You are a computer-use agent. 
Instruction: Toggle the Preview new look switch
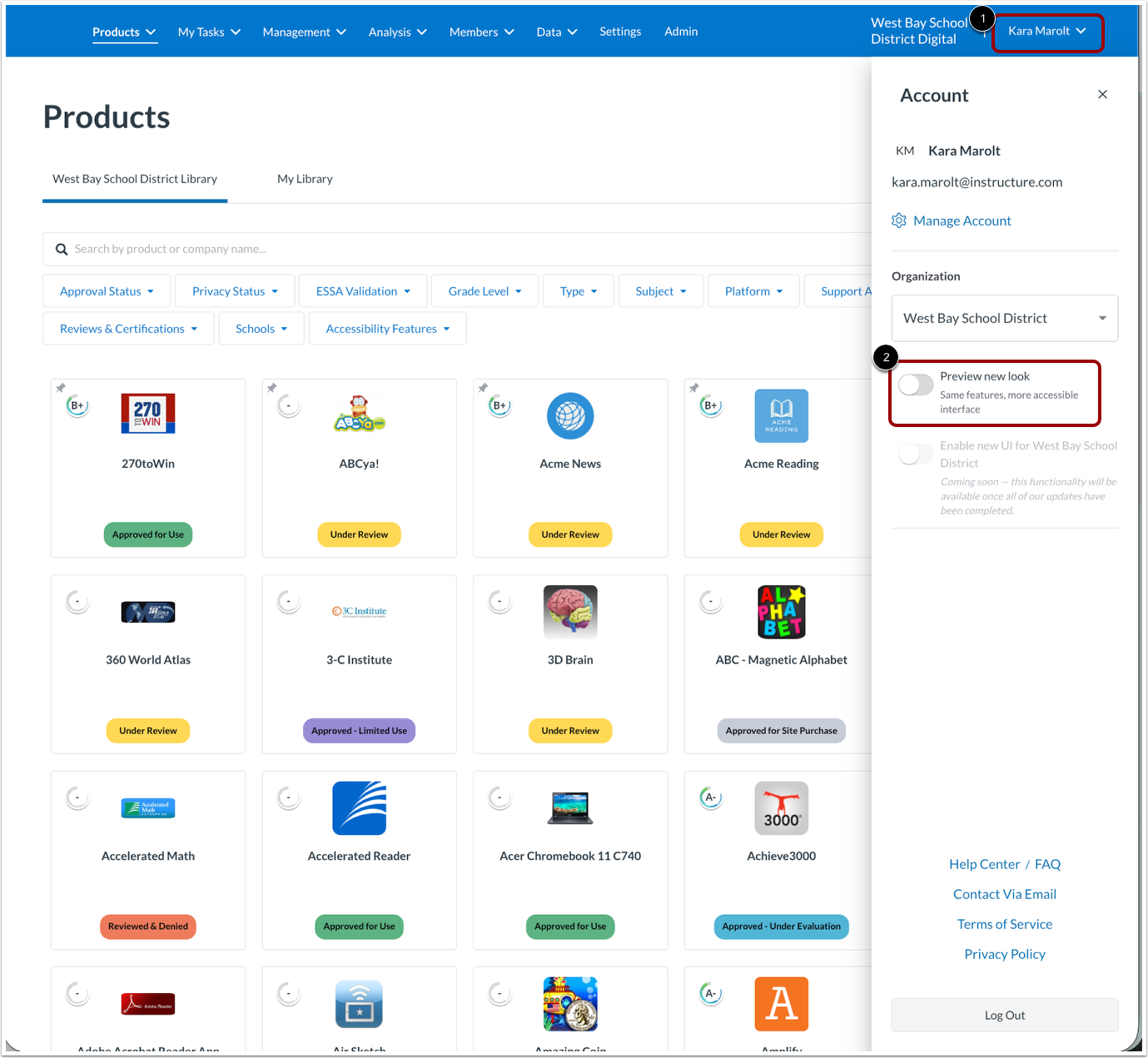pos(916,384)
